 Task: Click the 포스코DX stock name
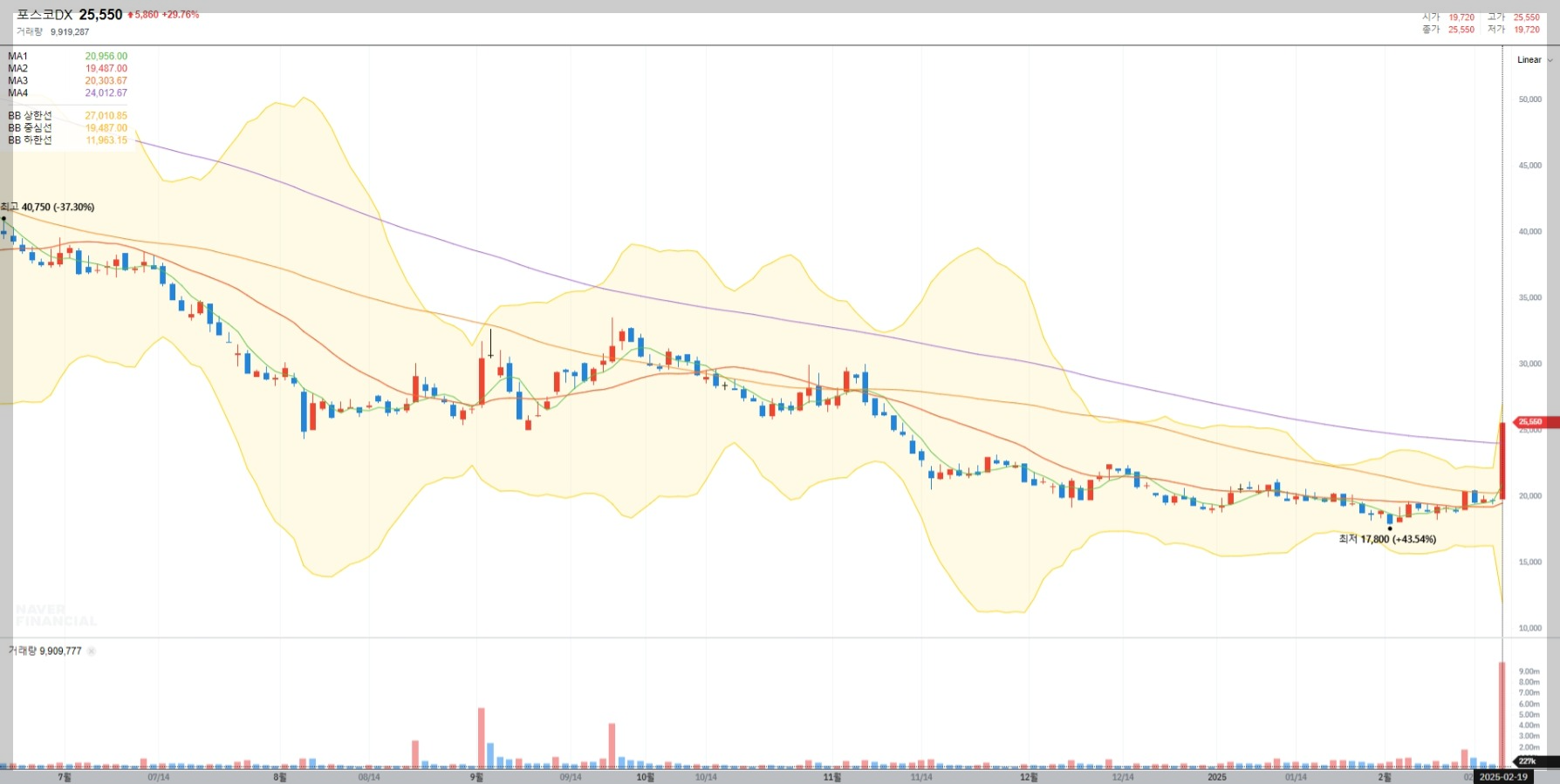44,15
